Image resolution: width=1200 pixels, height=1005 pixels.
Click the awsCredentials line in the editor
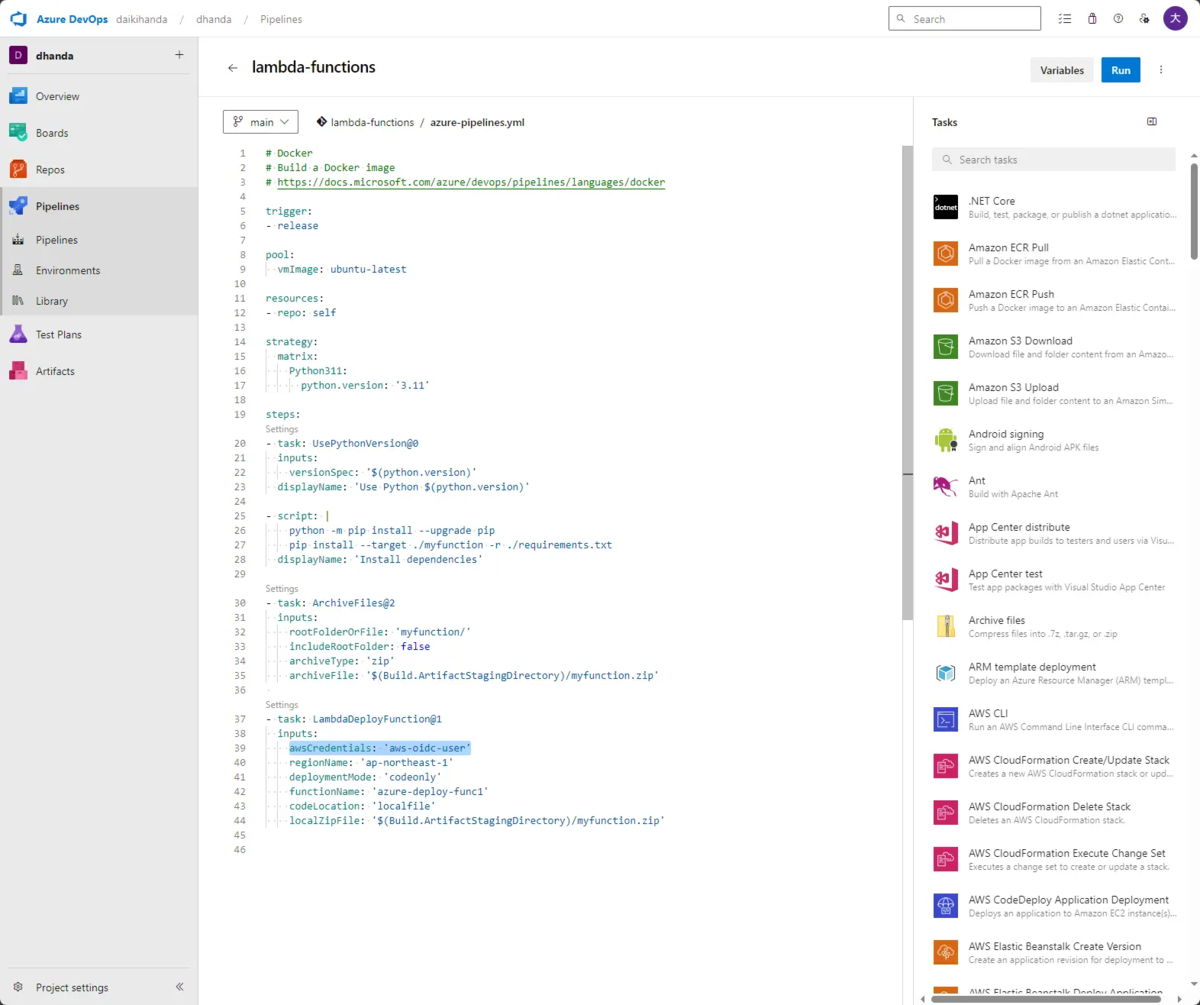coord(380,748)
